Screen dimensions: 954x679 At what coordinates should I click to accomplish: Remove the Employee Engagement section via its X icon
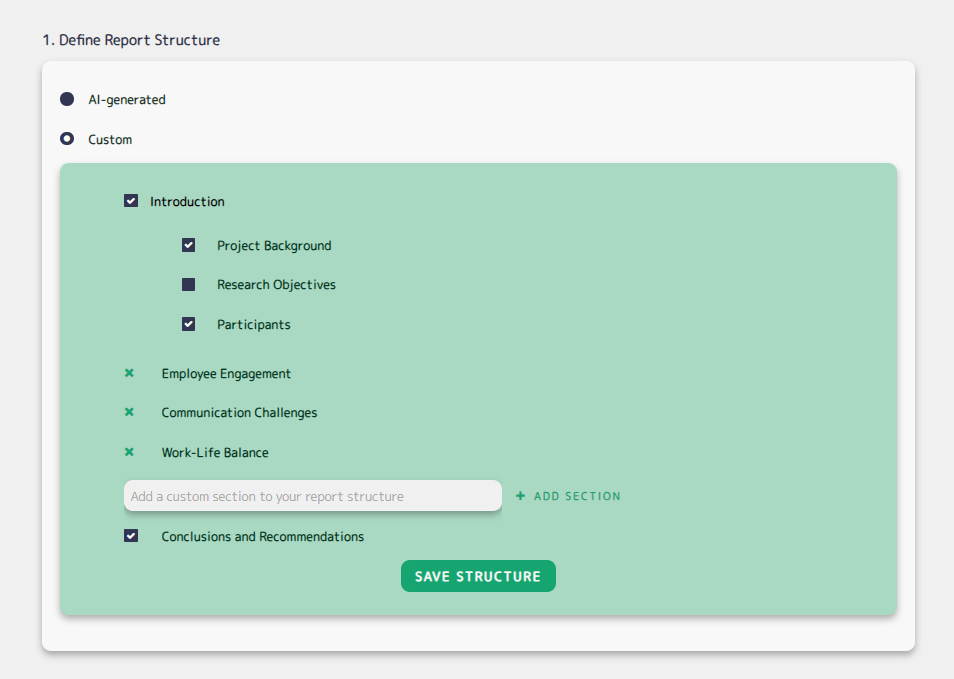pyautogui.click(x=129, y=373)
